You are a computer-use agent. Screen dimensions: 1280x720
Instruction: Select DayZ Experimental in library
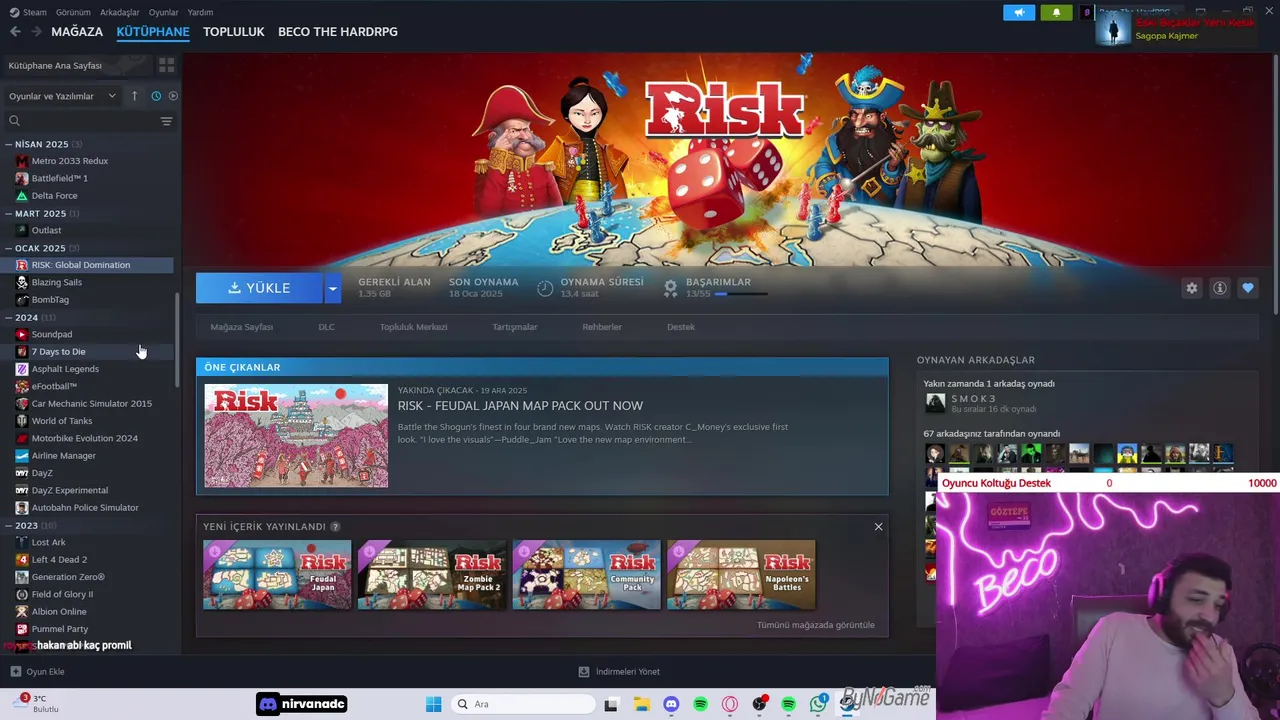69,491
